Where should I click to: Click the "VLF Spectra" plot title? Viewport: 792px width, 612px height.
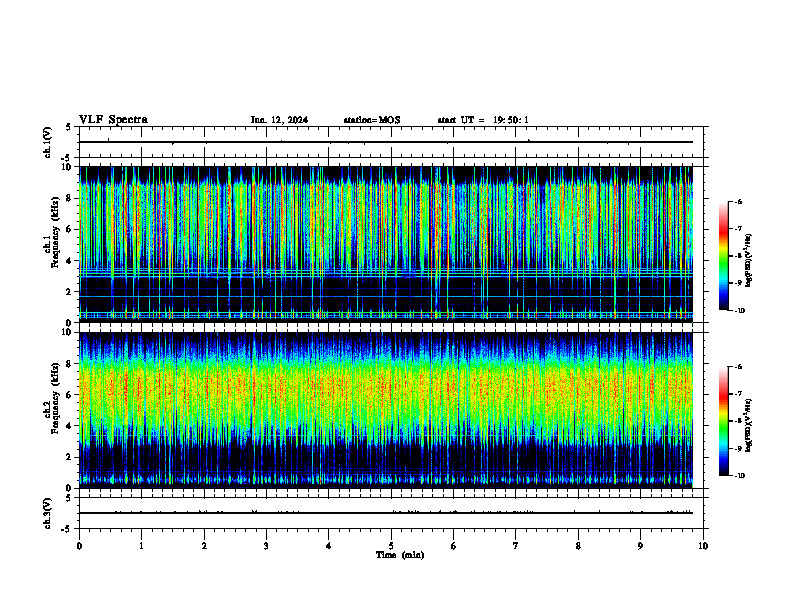(x=113, y=120)
